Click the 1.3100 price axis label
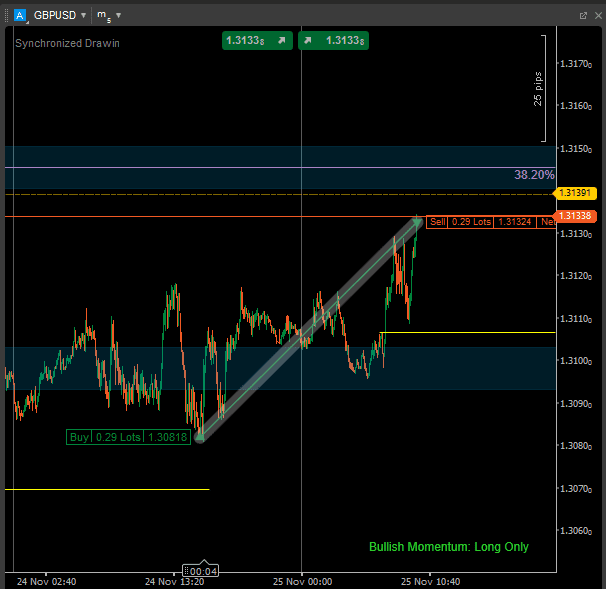 pyautogui.click(x=576, y=361)
